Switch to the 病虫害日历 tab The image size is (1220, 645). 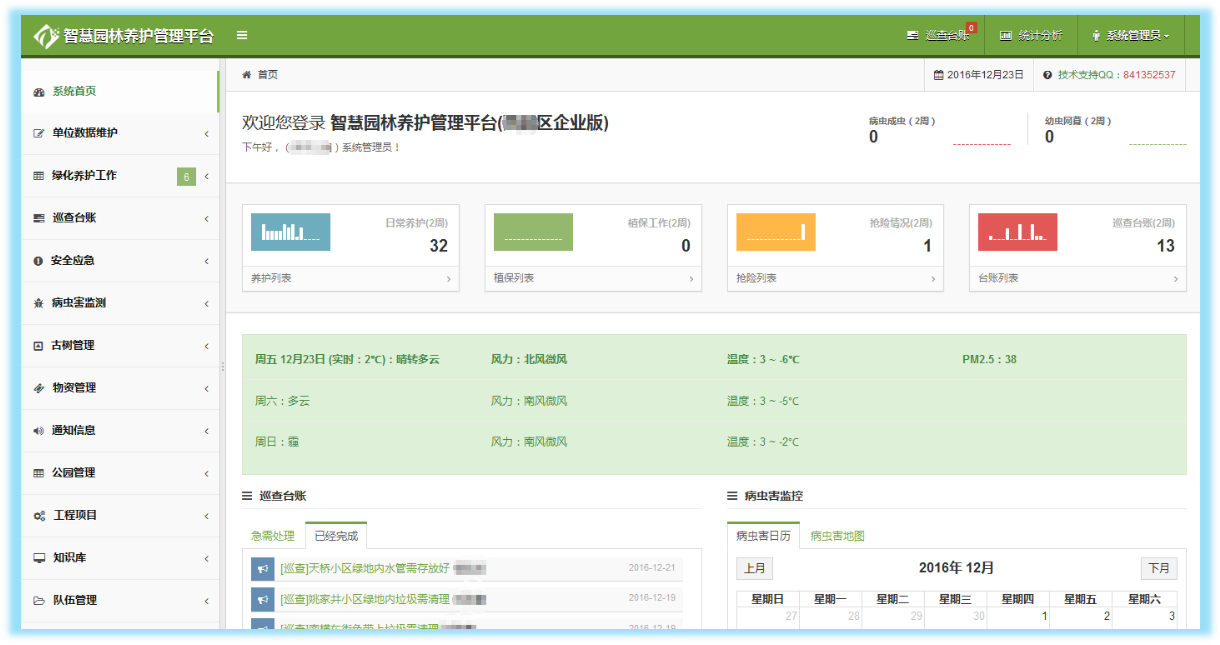[x=763, y=536]
